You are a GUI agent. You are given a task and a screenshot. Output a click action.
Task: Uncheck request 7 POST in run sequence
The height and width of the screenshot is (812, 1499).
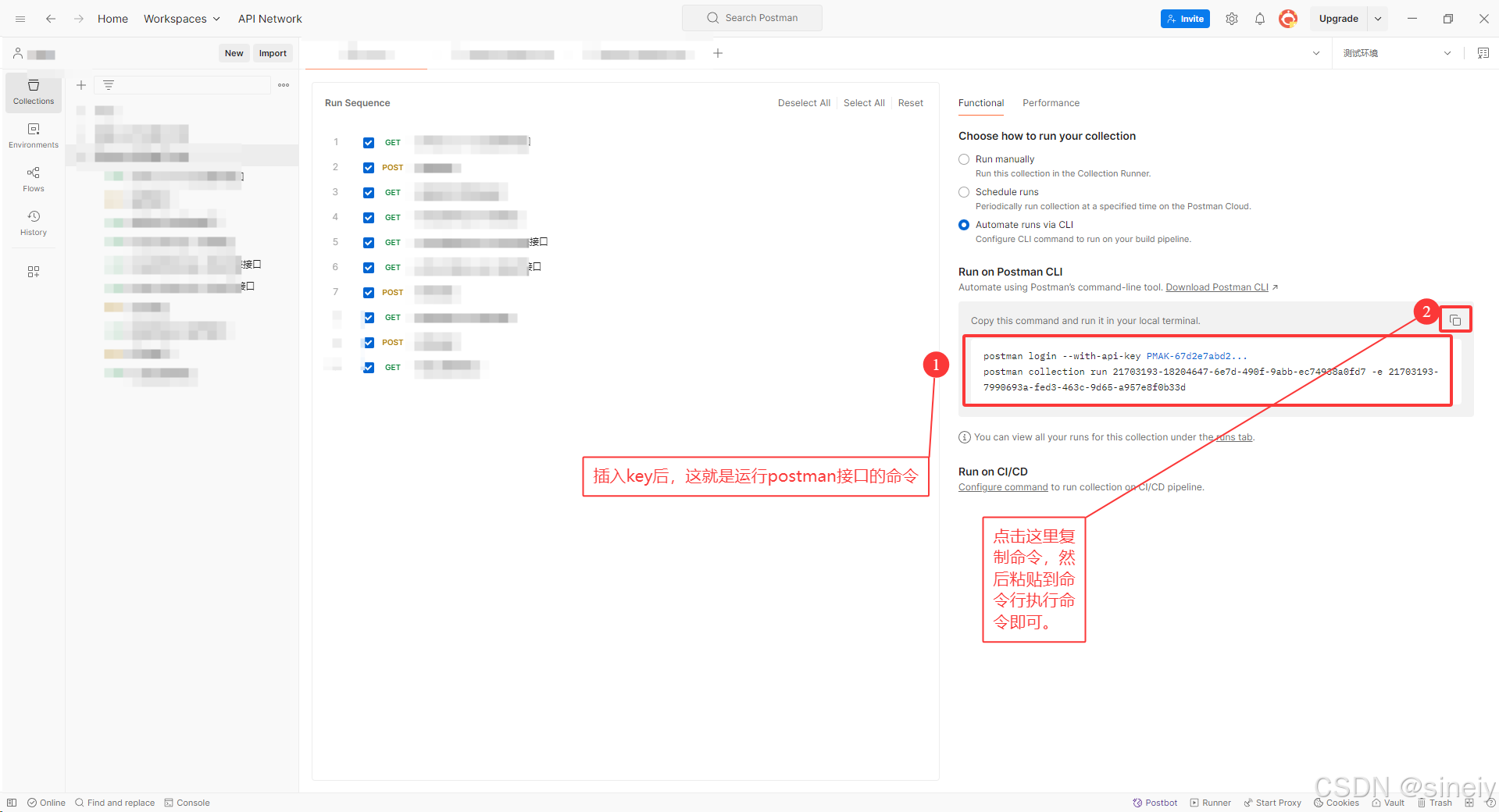[369, 293]
